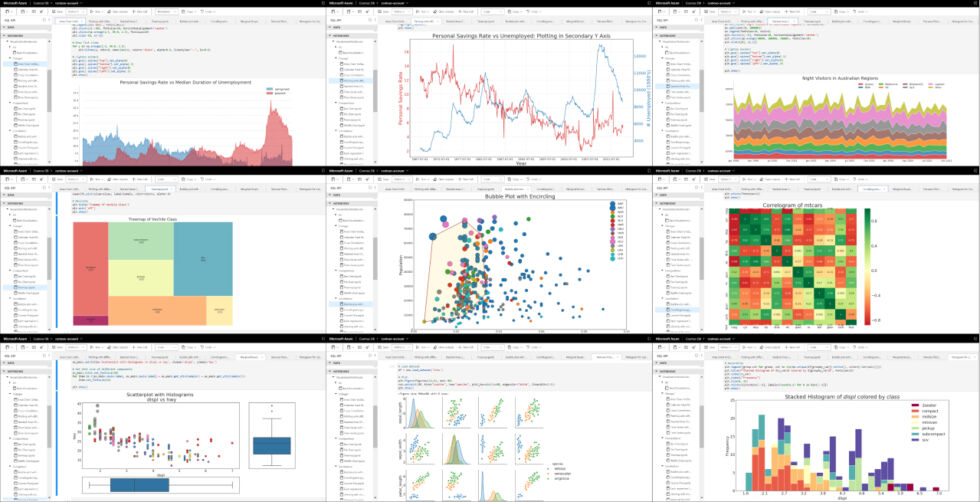Click the sidebar refresh icon beside SQL API, Bubble Plot window
The image size is (980, 502).
(x=372, y=187)
